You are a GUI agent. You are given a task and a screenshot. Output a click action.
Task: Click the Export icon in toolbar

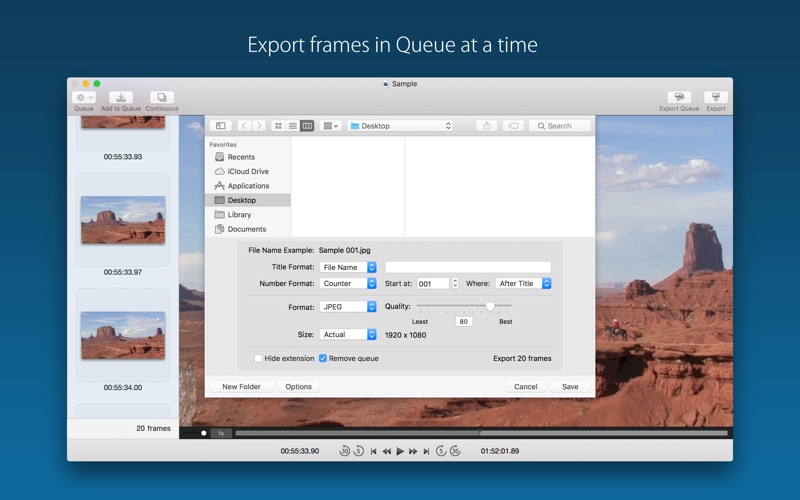[x=715, y=98]
